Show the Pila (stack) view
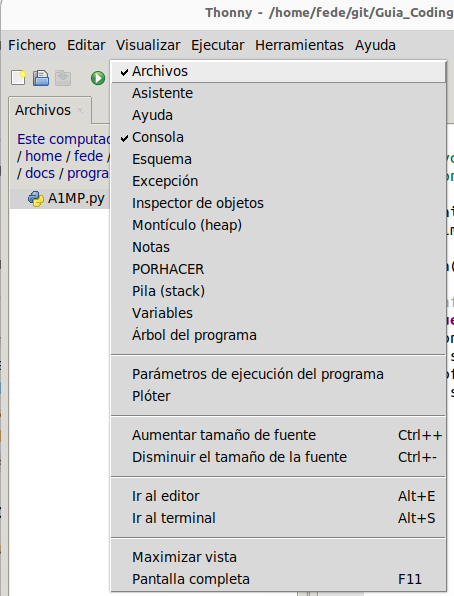Screen dimensions: 454x596 [x=278, y=291]
